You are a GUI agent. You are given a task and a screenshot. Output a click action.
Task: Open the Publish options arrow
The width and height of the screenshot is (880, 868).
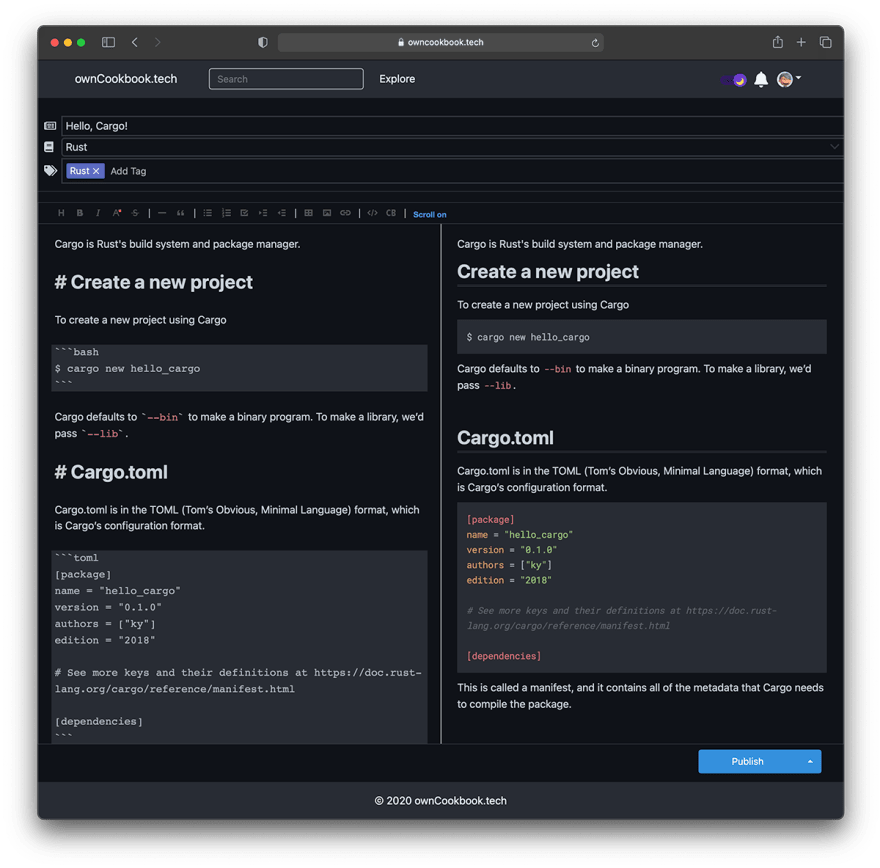tap(810, 761)
